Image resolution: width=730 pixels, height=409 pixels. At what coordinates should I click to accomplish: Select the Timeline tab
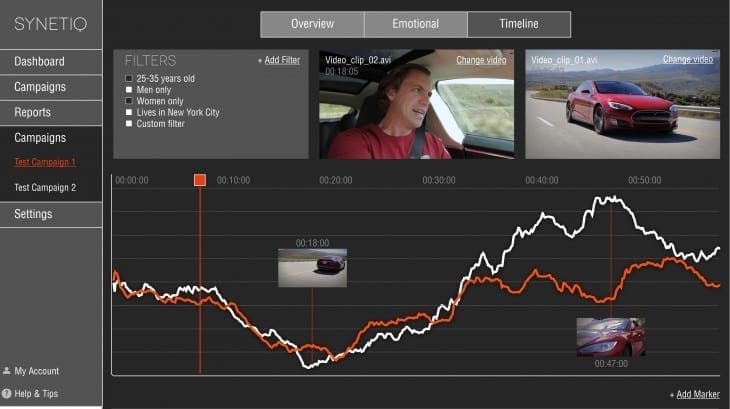point(519,24)
